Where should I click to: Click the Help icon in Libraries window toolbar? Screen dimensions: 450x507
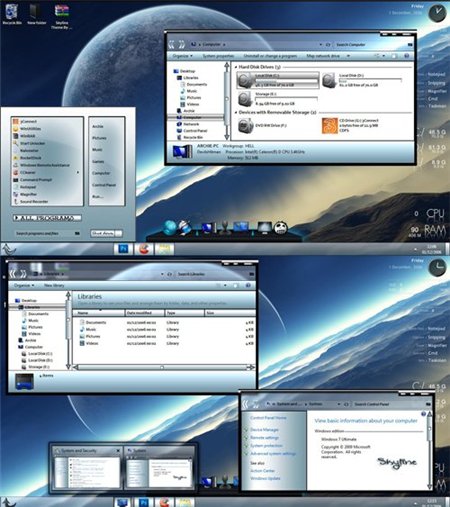click(x=248, y=285)
